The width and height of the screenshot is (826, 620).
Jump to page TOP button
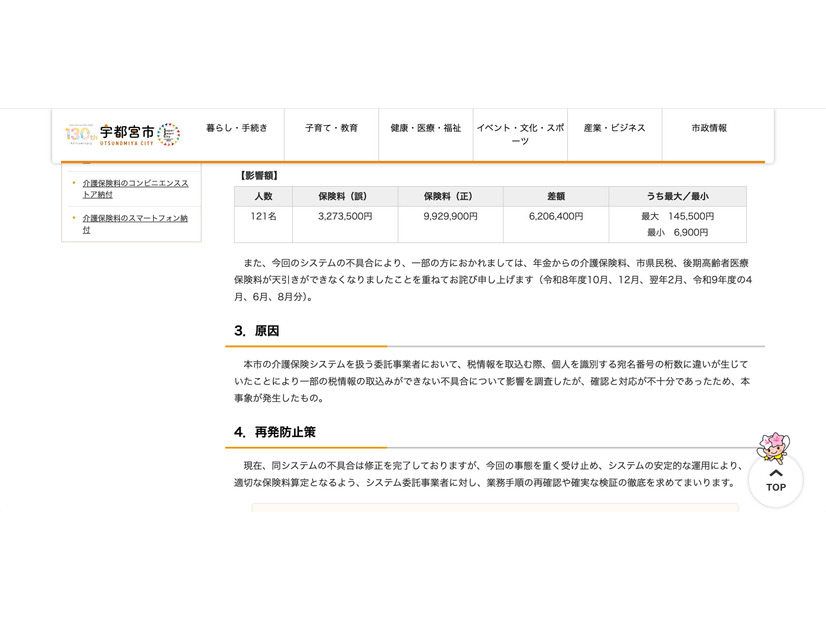(x=775, y=480)
